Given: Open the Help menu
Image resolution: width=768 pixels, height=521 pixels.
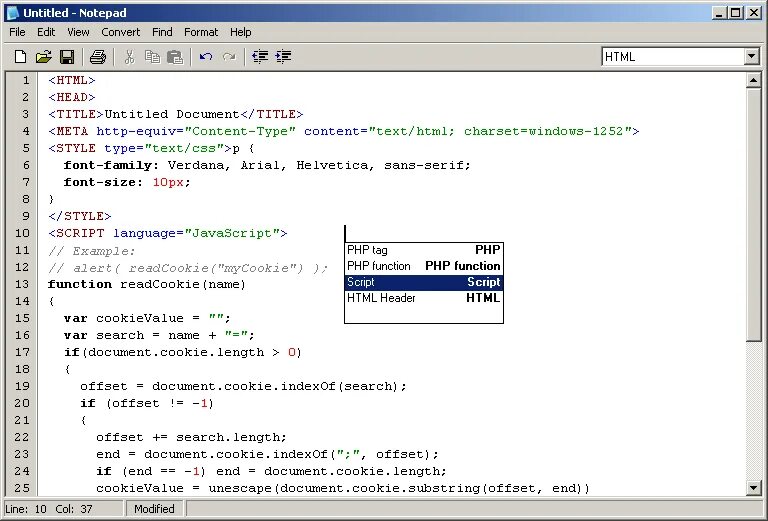Looking at the screenshot, I should click(x=240, y=32).
